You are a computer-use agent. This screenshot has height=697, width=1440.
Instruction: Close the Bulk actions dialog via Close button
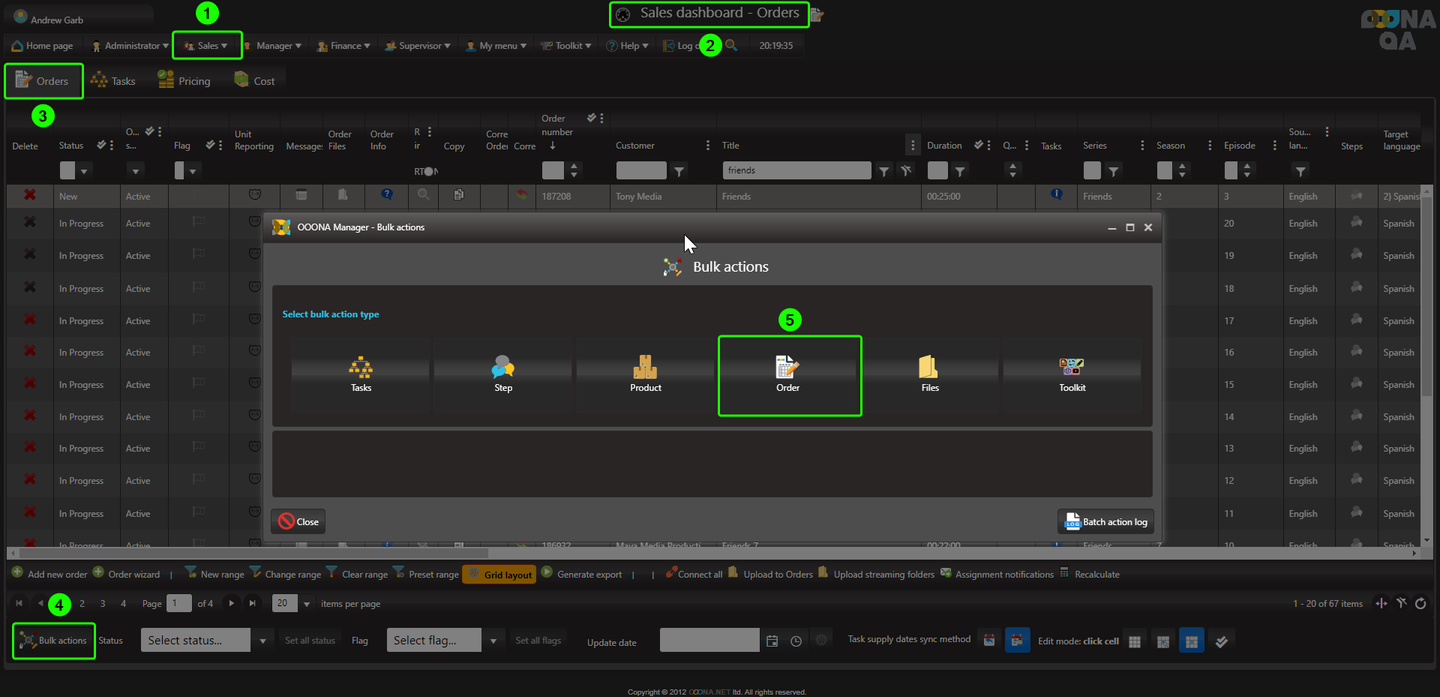(298, 522)
